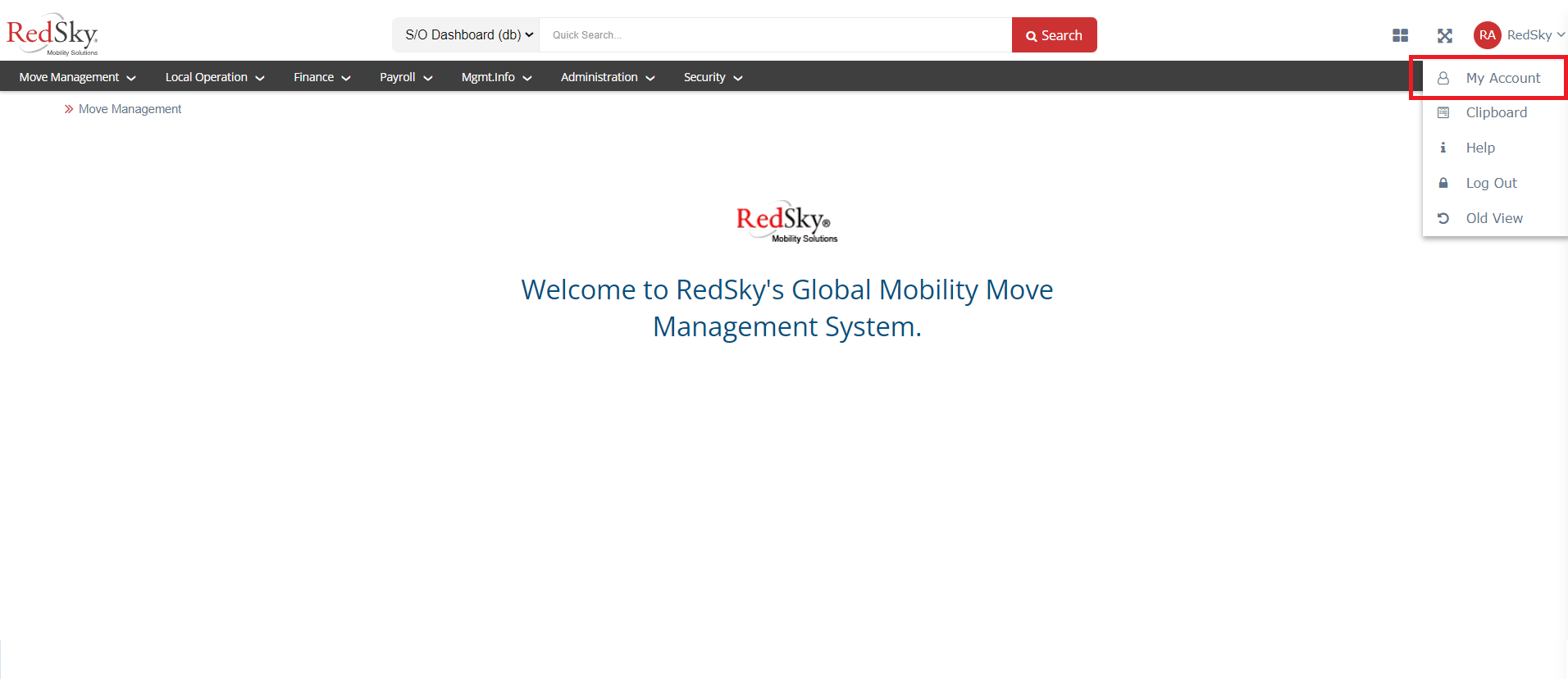The height and width of the screenshot is (679, 1568).
Task: Expand the Move Management menu
Action: 77,77
